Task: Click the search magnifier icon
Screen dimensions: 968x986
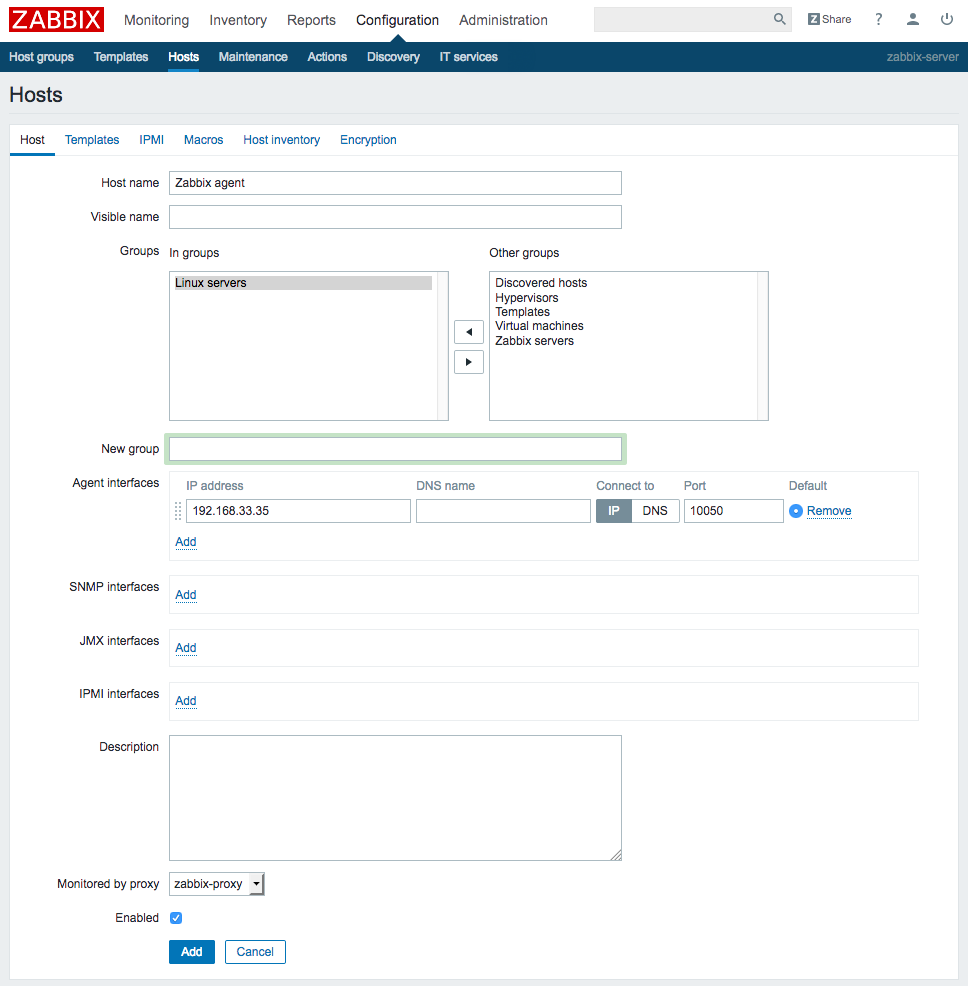Action: coord(779,19)
